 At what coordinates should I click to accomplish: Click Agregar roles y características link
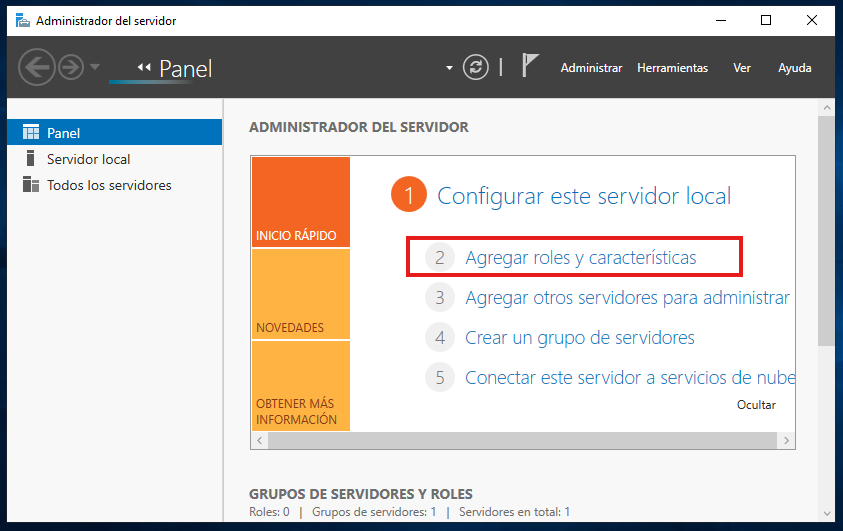(x=581, y=257)
